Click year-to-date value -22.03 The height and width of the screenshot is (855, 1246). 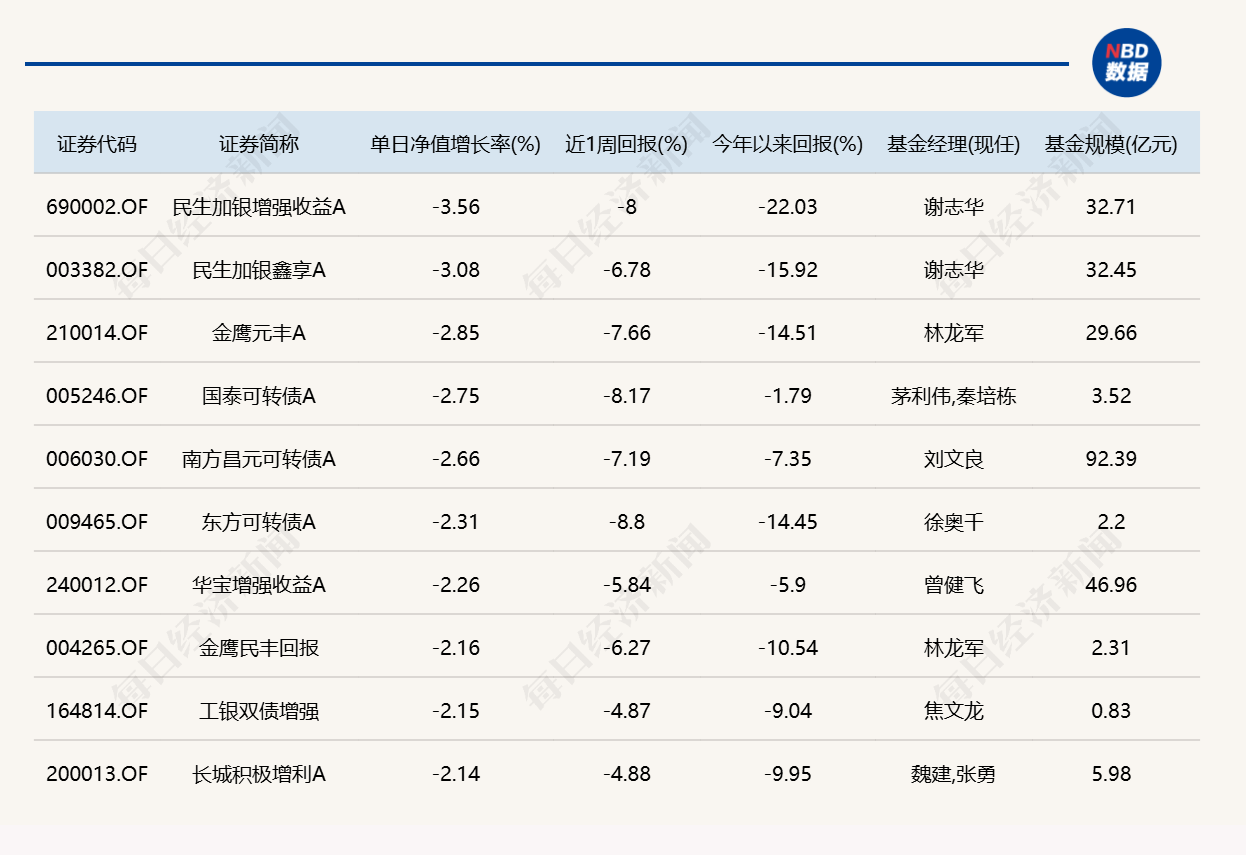[788, 207]
